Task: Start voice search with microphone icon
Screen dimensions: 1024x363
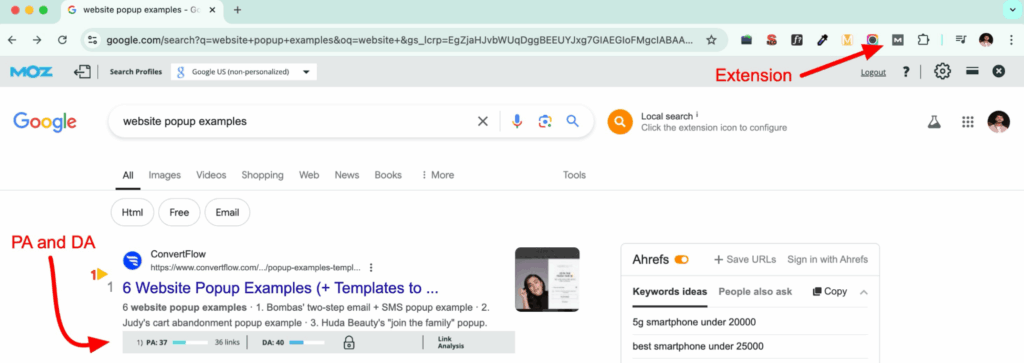Action: [517, 121]
